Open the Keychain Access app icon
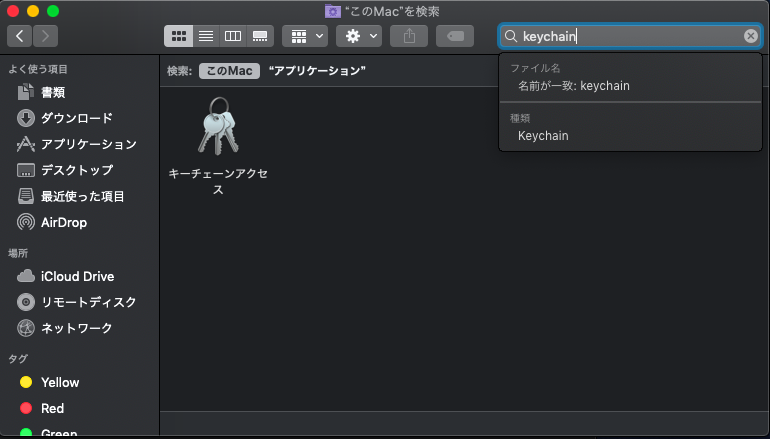 [218, 127]
